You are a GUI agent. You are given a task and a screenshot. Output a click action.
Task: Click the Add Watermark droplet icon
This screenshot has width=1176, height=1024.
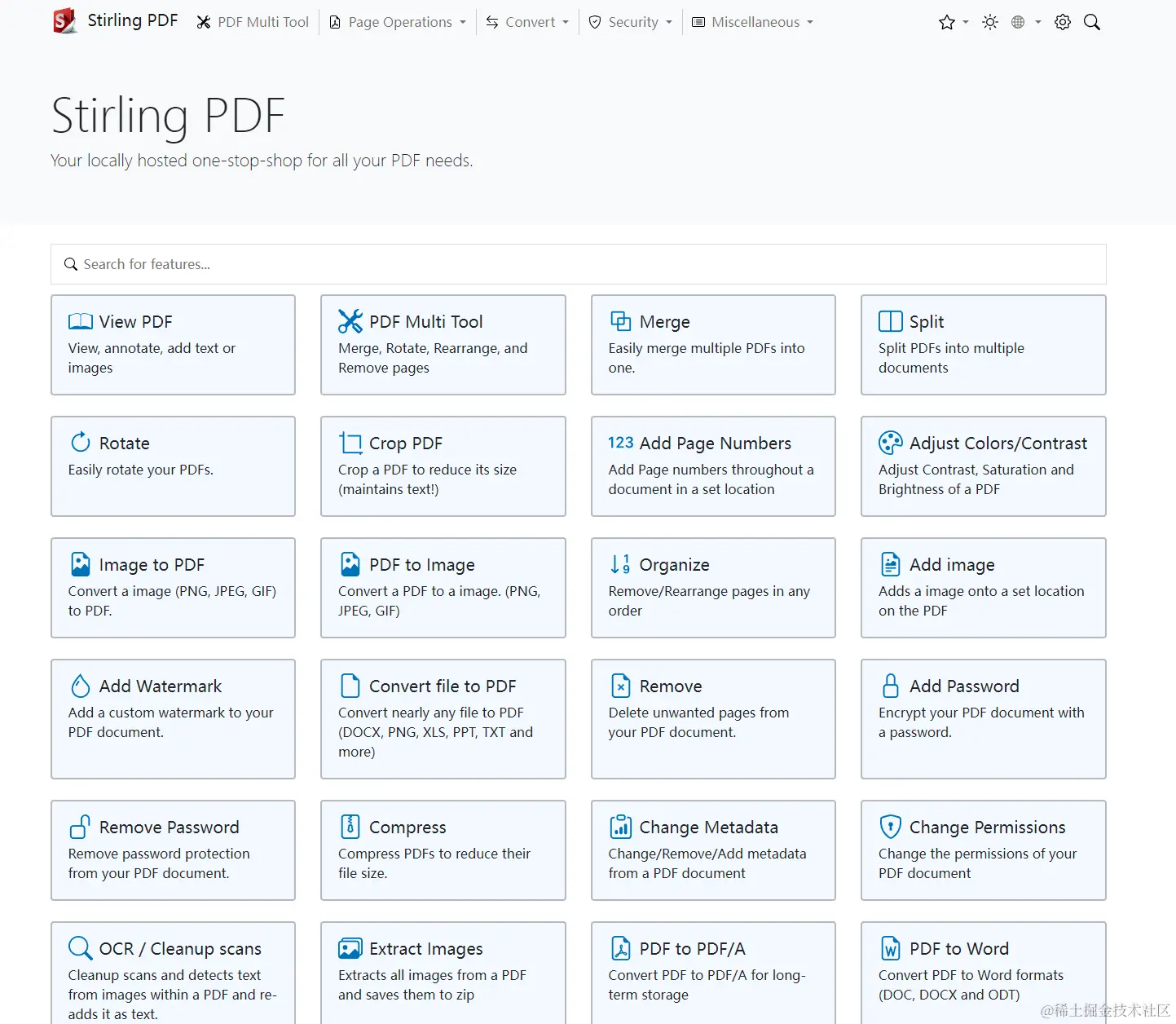[x=80, y=686]
